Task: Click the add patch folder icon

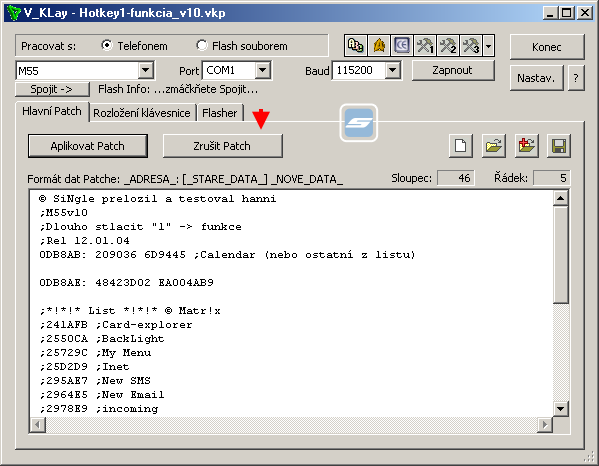Action: tap(526, 146)
